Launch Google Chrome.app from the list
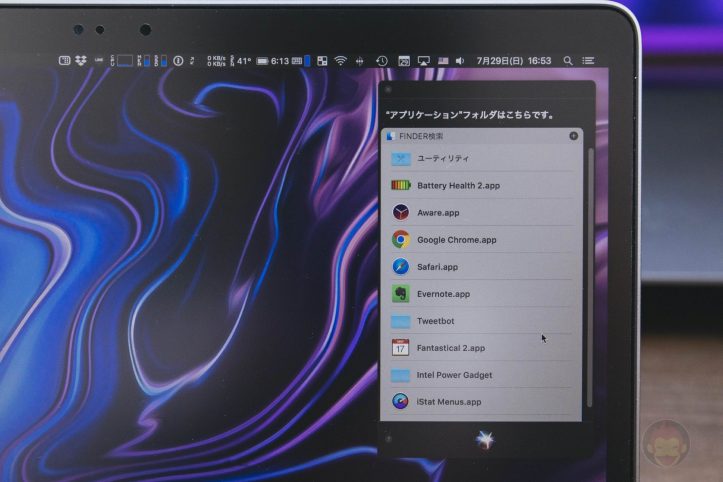This screenshot has height=482, width=723. click(456, 240)
